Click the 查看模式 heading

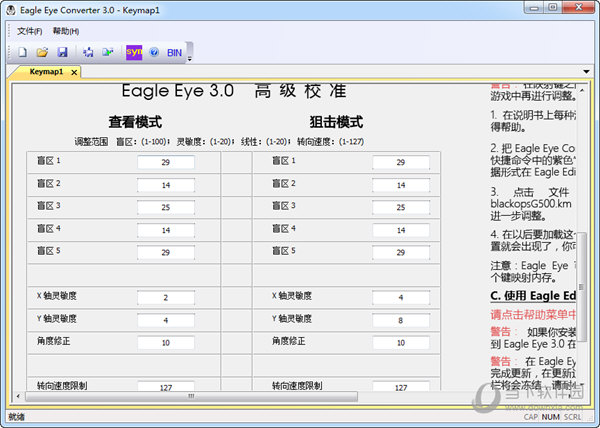[x=135, y=122]
